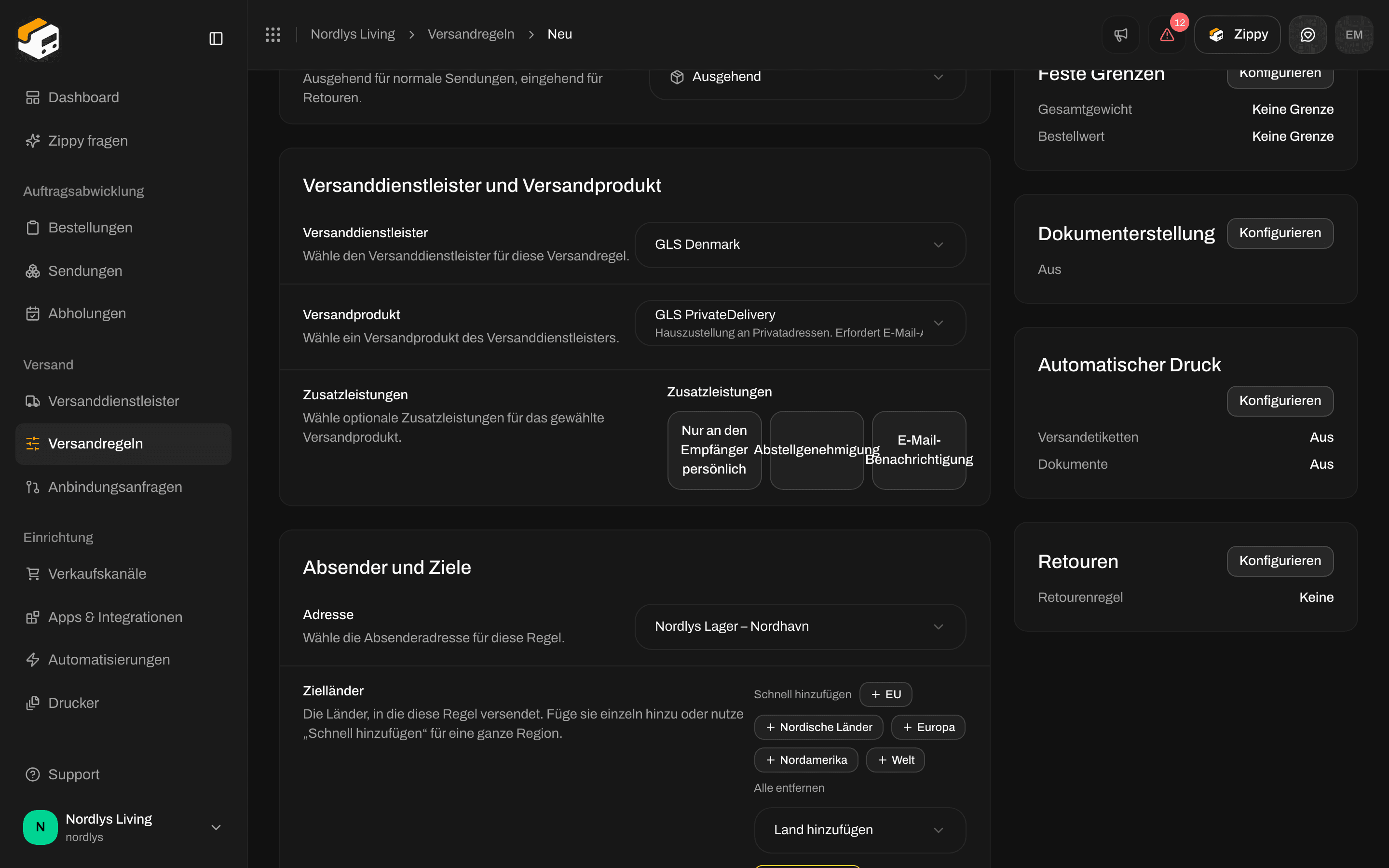Collapse the sidebar with the panel icon

click(x=216, y=39)
